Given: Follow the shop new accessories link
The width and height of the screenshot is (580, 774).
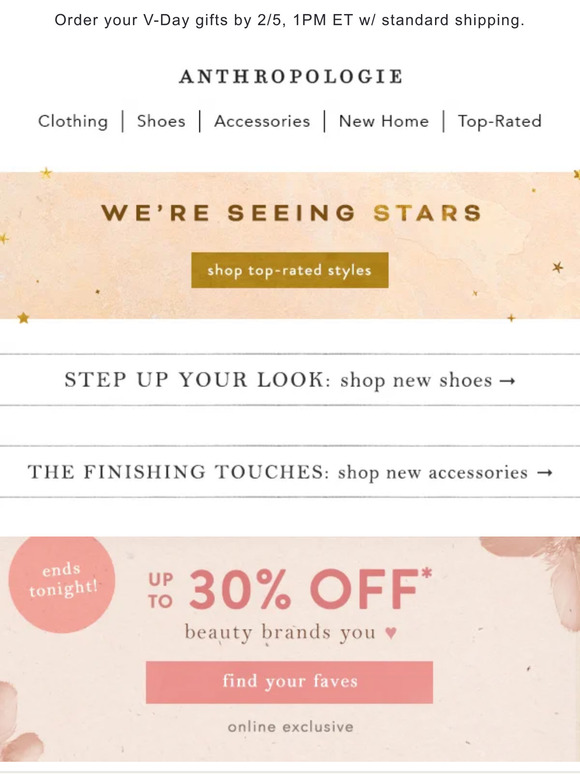Looking at the screenshot, I should tap(432, 472).
